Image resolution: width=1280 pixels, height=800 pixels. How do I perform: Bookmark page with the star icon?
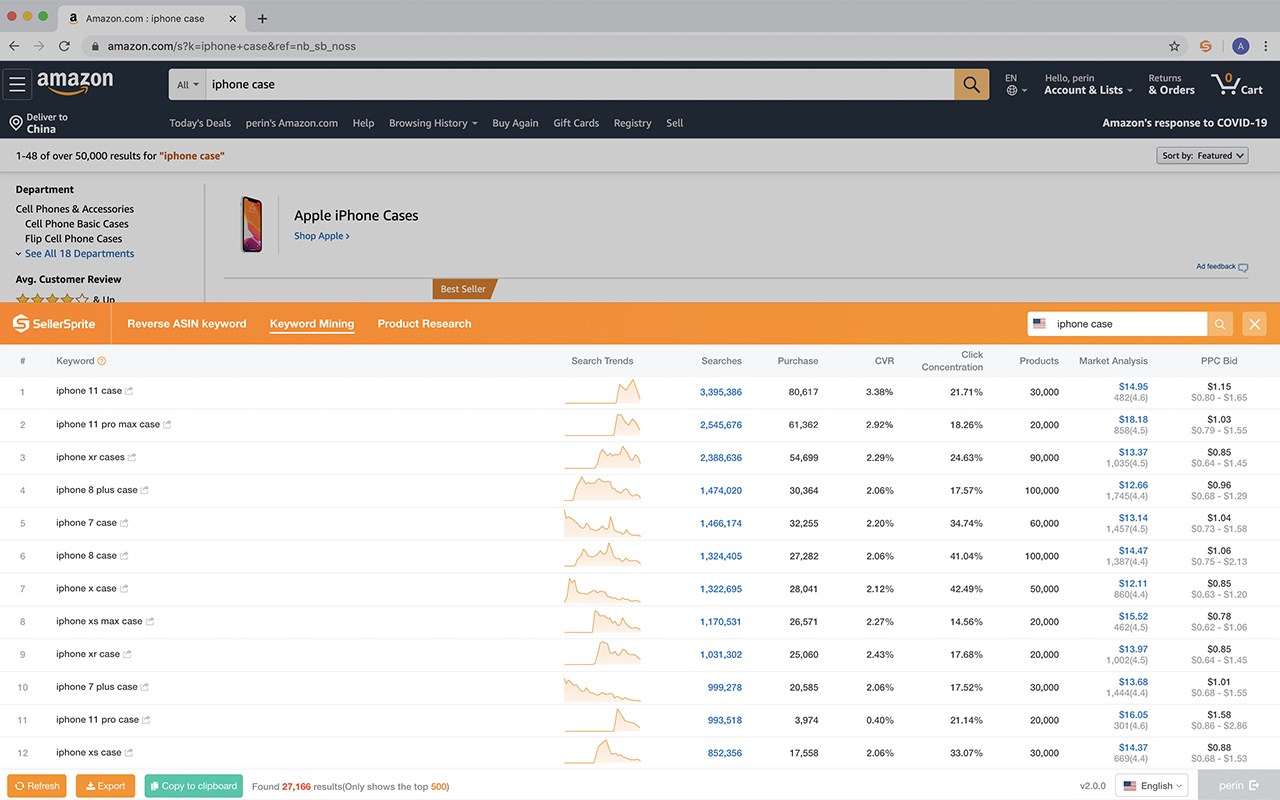(x=1174, y=46)
